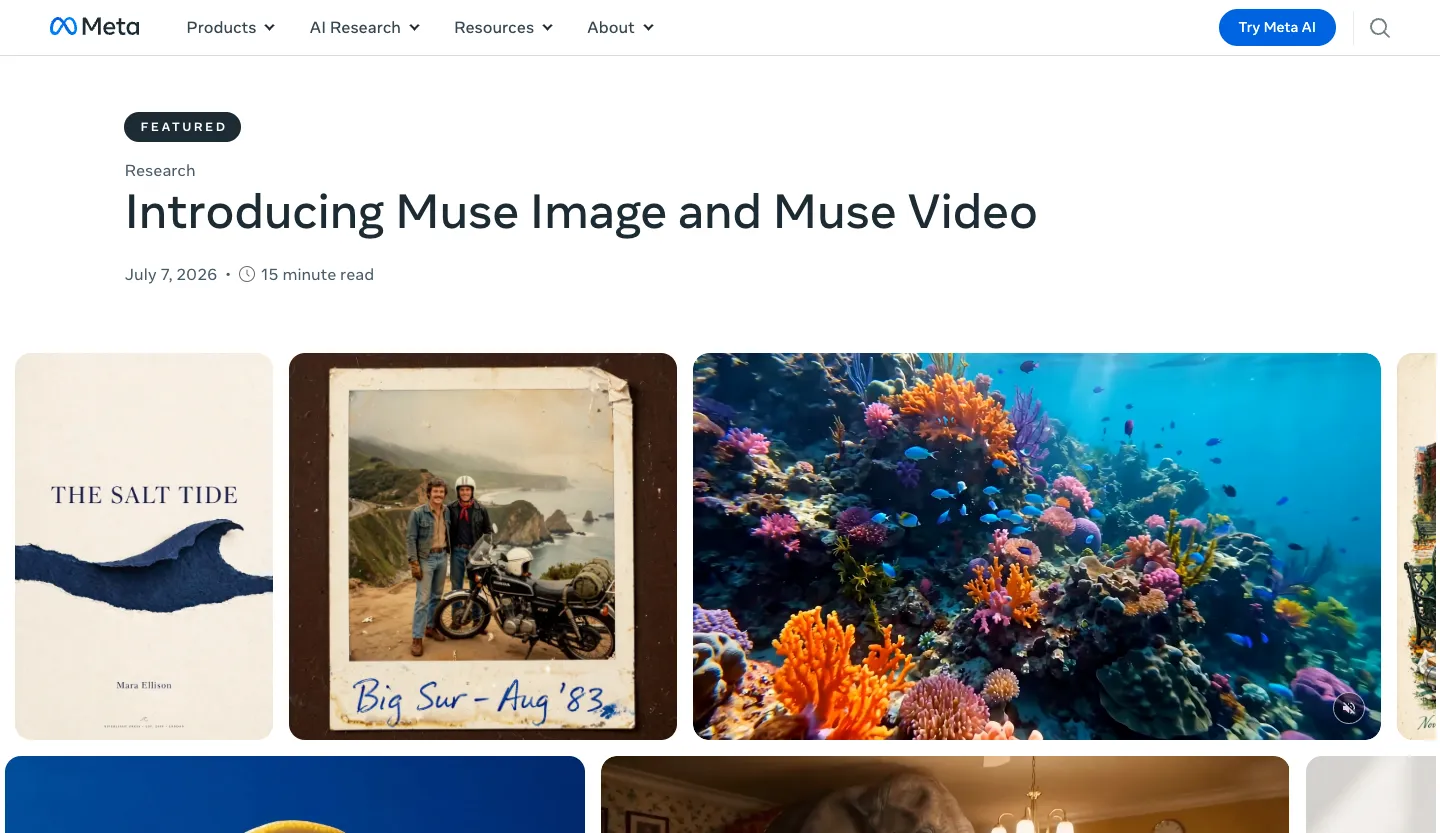The image size is (1440, 833).
Task: Expand the AI Research menu
Action: point(365,28)
